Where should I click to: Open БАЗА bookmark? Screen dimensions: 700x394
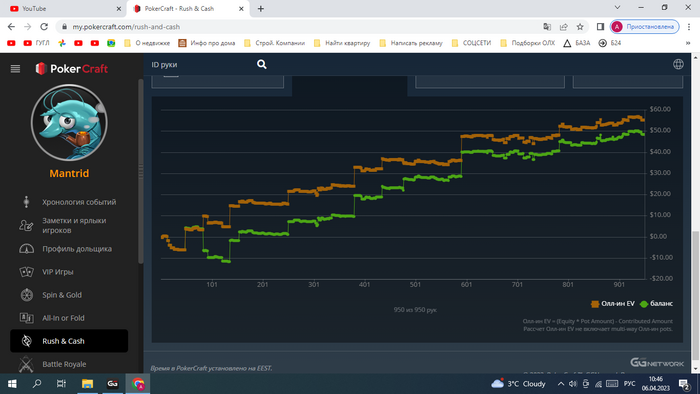[577, 43]
